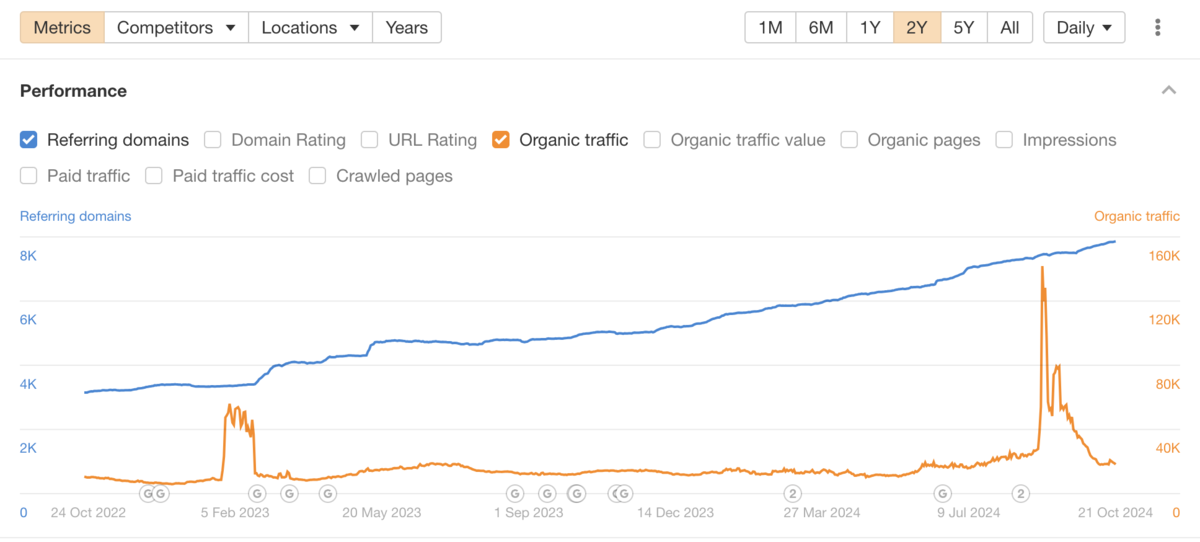Viewport: 1200px width, 542px height.
Task: Uncheck the Referring domains checkbox
Action: [29, 140]
